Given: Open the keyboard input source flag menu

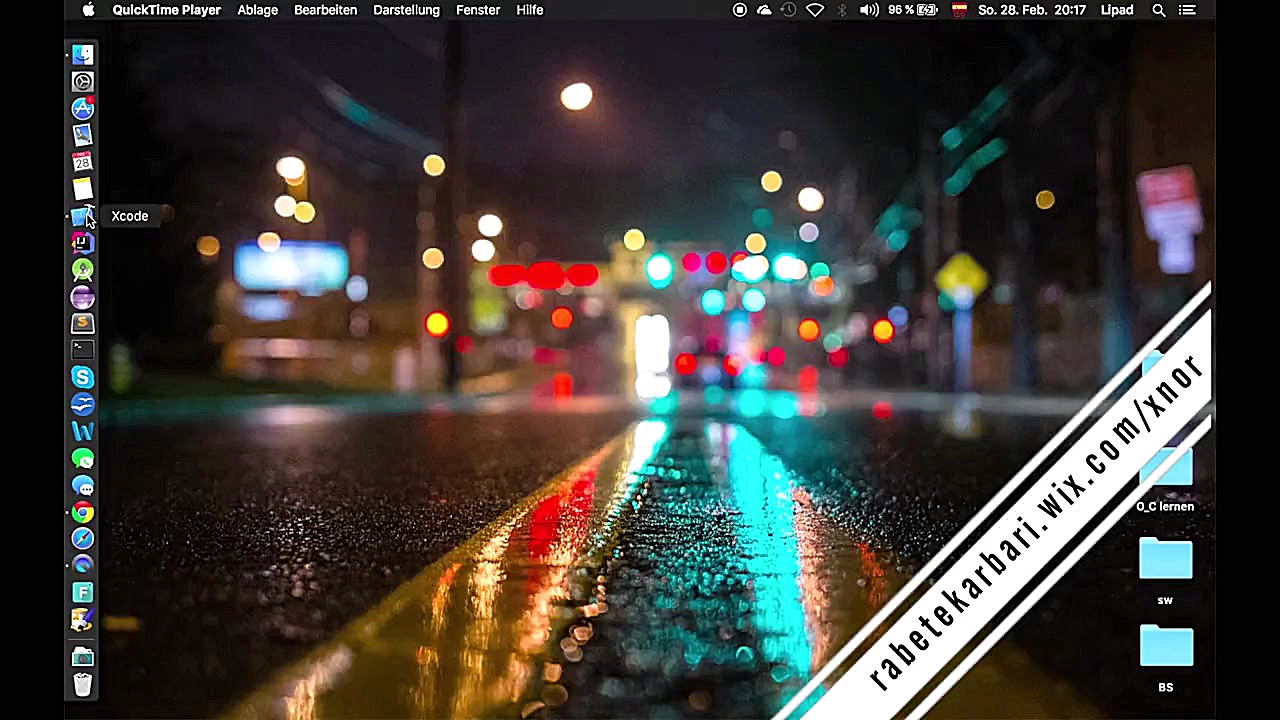Looking at the screenshot, I should coord(959,10).
